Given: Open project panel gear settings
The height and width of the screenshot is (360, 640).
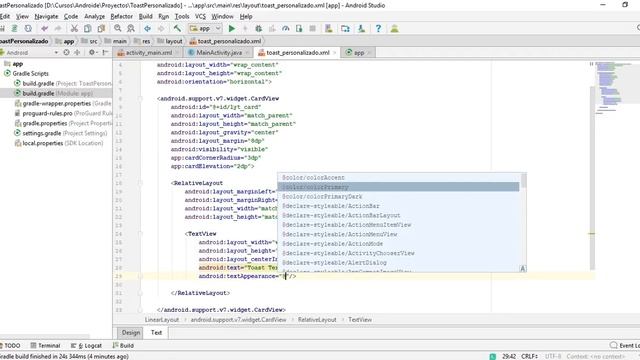Looking at the screenshot, I should coord(92,53).
